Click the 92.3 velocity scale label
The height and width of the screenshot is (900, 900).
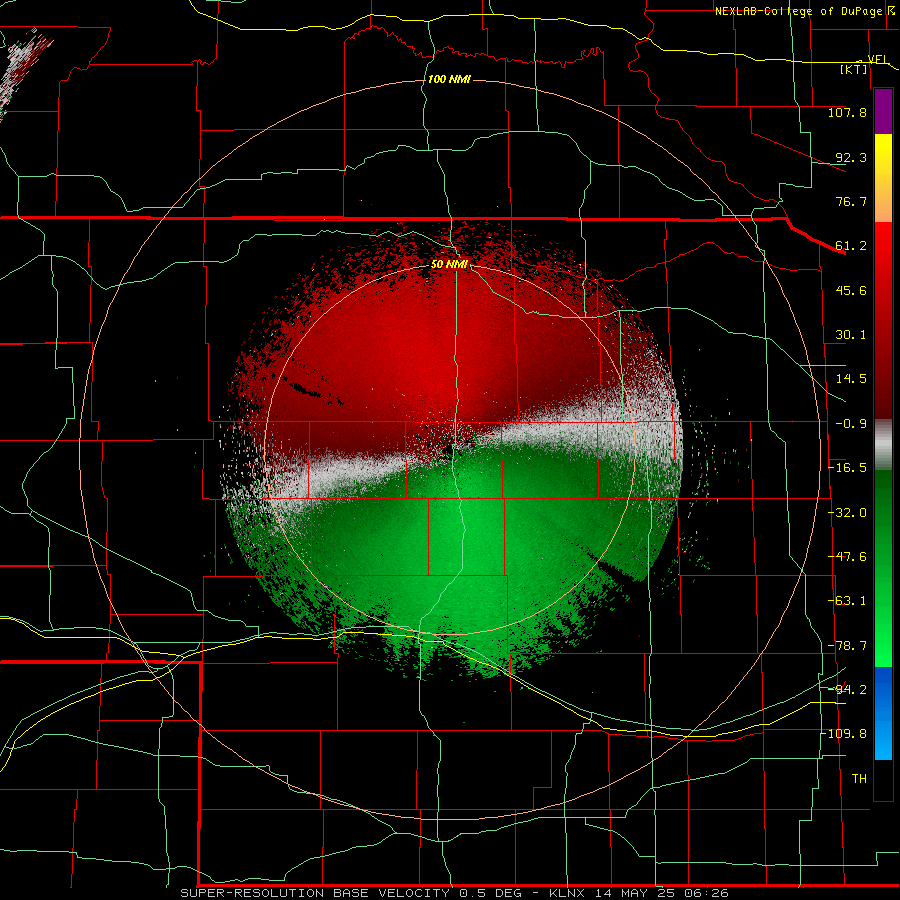tap(851, 157)
